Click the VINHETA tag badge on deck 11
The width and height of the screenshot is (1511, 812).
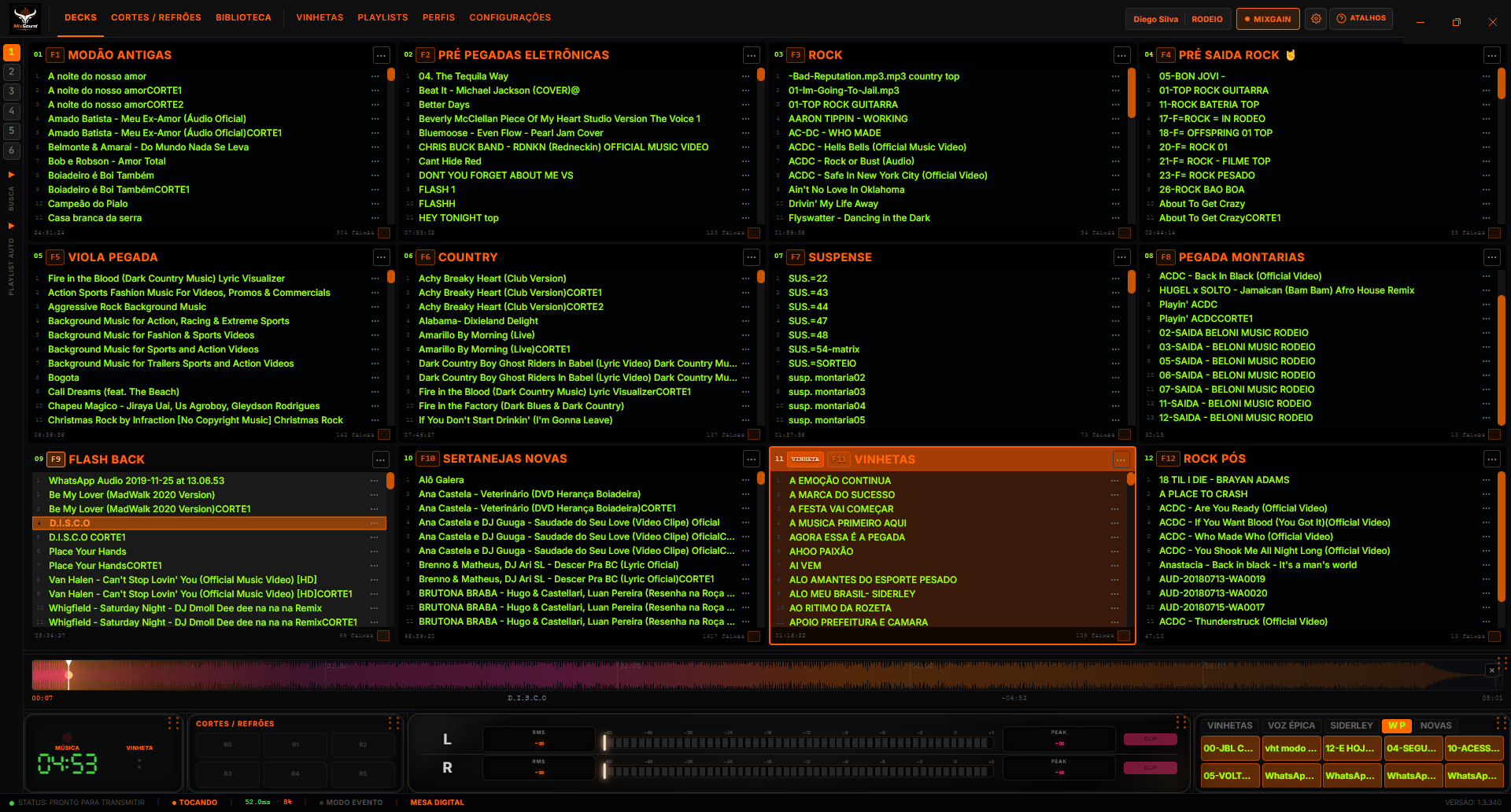click(805, 460)
